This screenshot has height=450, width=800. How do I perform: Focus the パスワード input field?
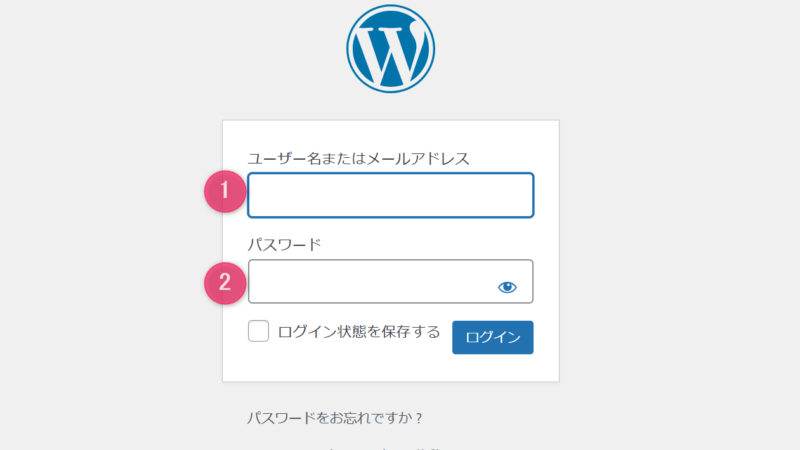(x=391, y=282)
